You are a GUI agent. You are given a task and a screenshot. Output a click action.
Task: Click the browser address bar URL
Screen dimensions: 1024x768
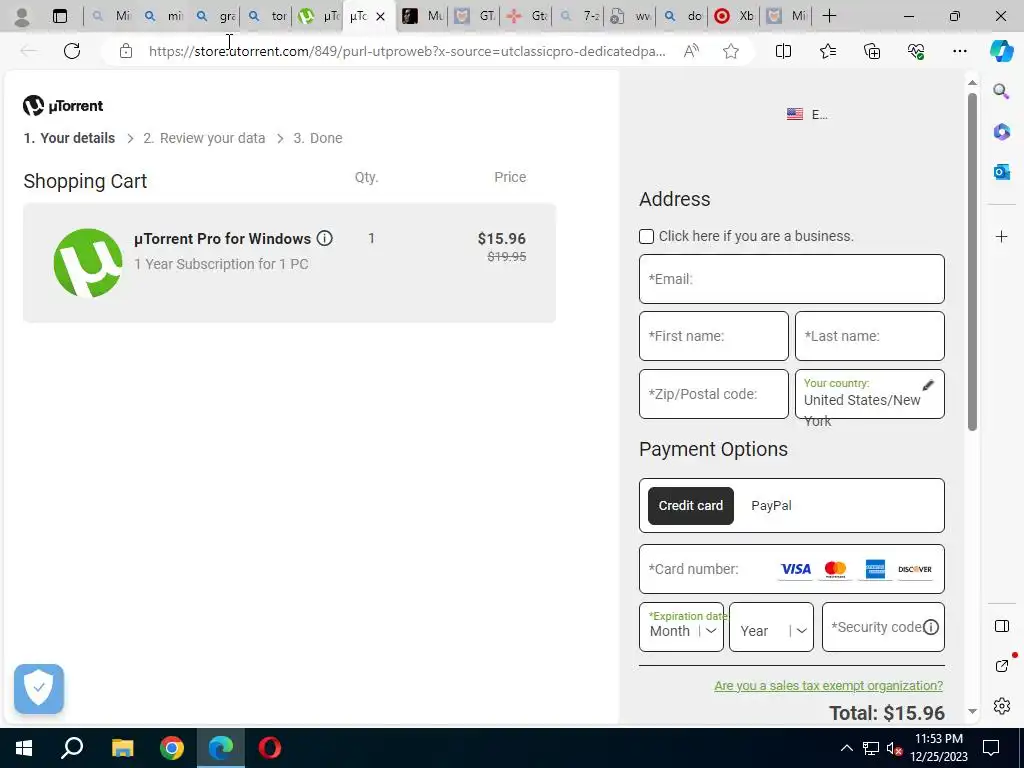pos(407,51)
